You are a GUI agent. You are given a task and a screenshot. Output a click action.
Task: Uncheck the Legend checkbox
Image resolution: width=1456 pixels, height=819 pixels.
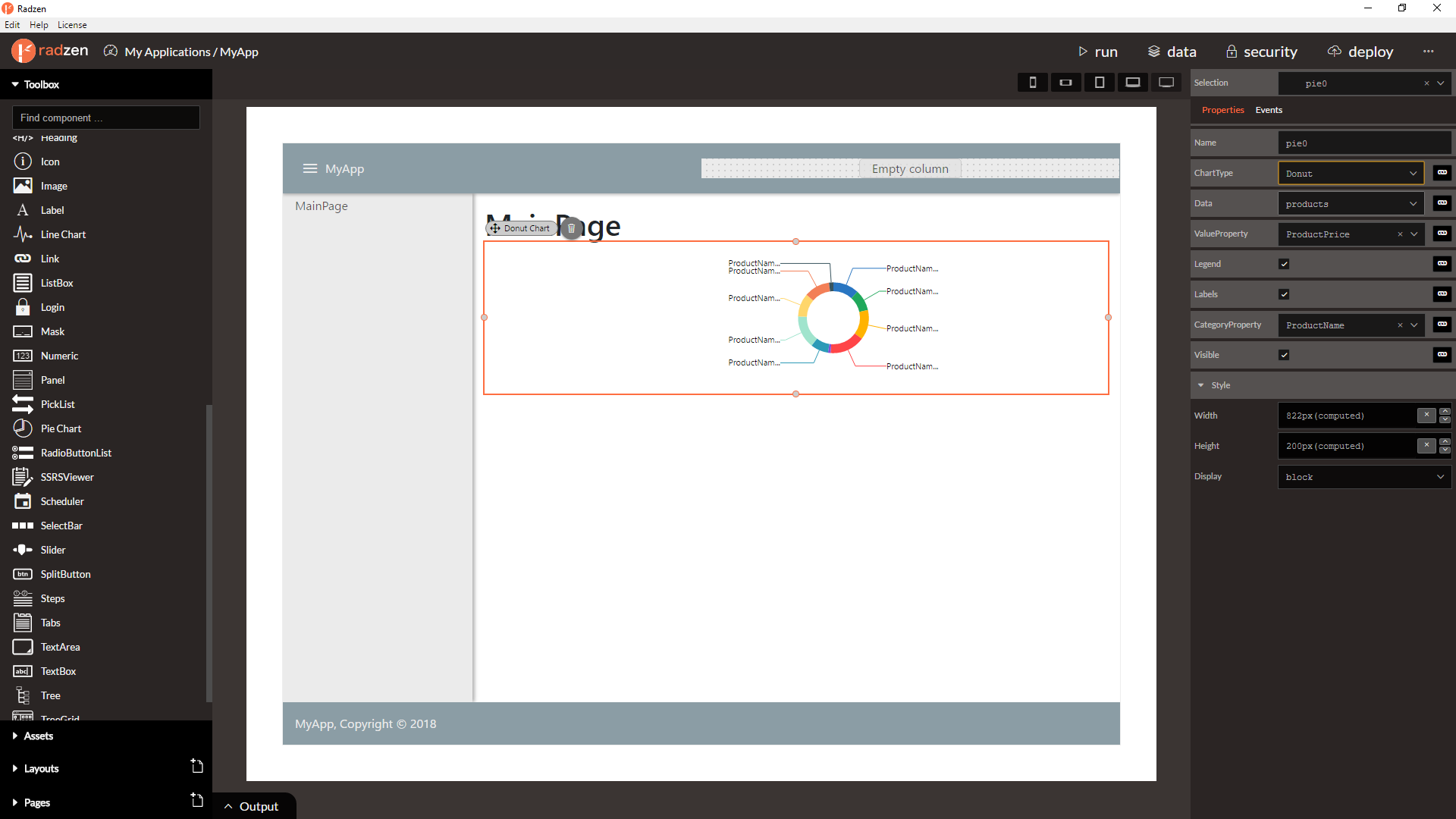click(x=1284, y=264)
